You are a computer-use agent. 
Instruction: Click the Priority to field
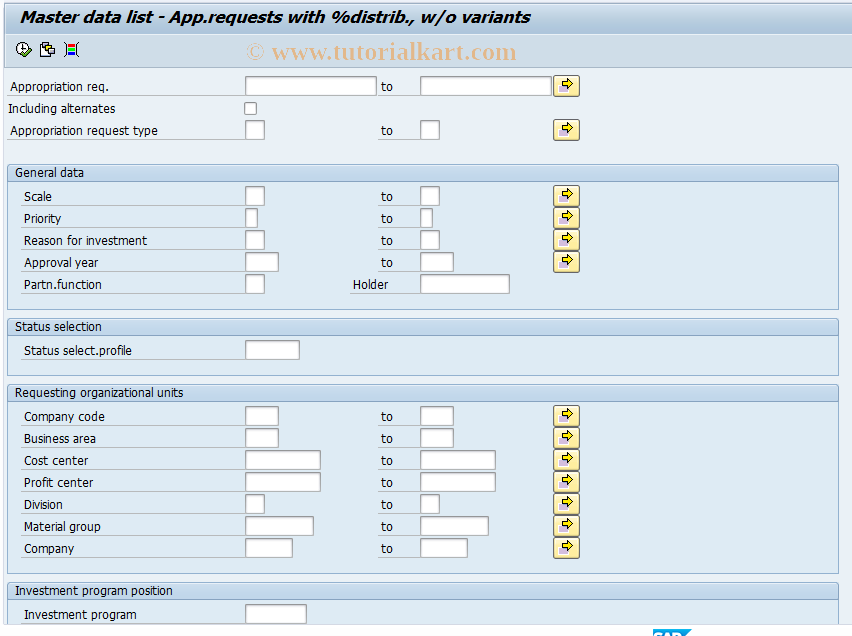(427, 218)
